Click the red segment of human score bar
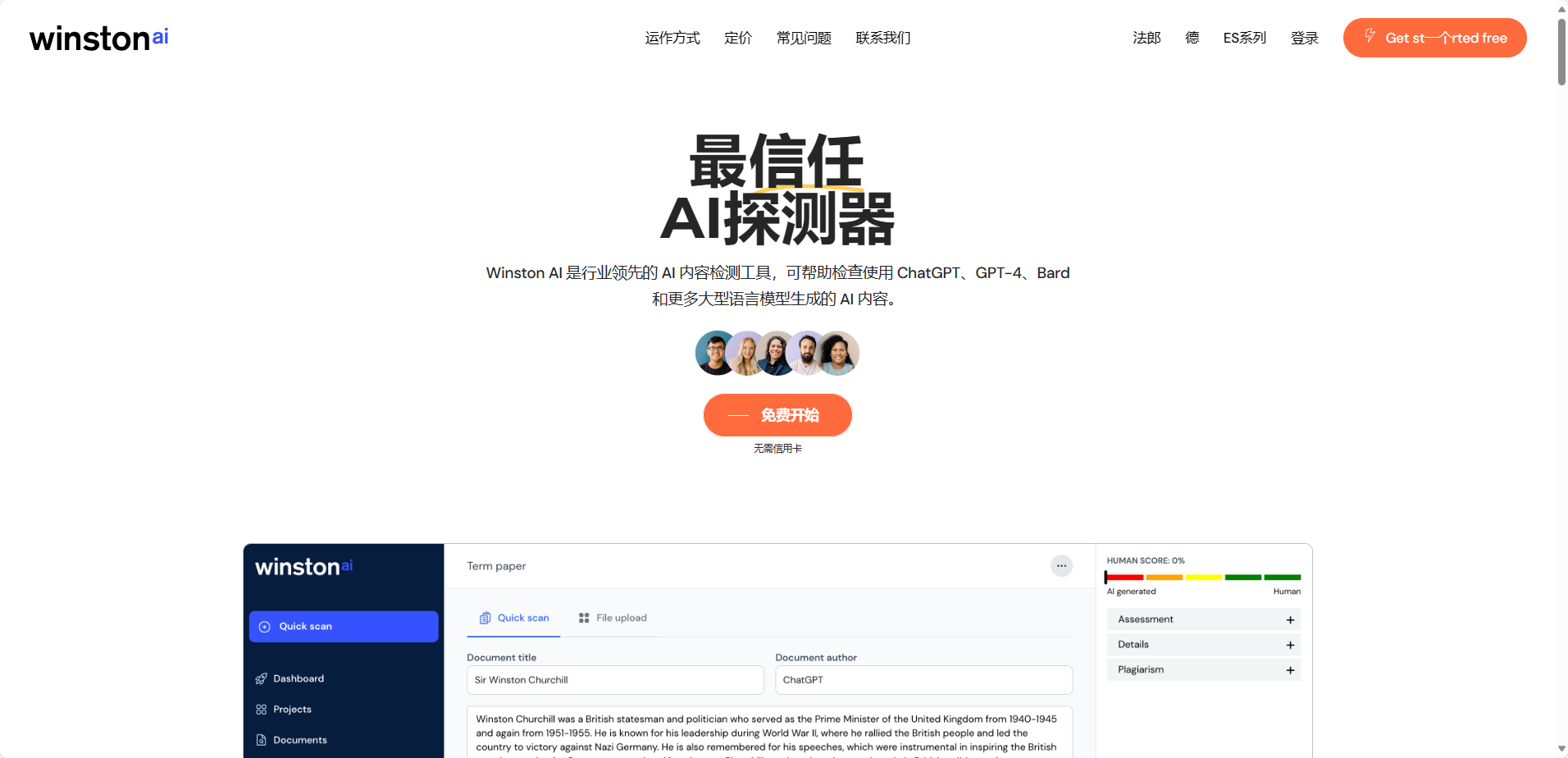1568x758 pixels. 1125,578
